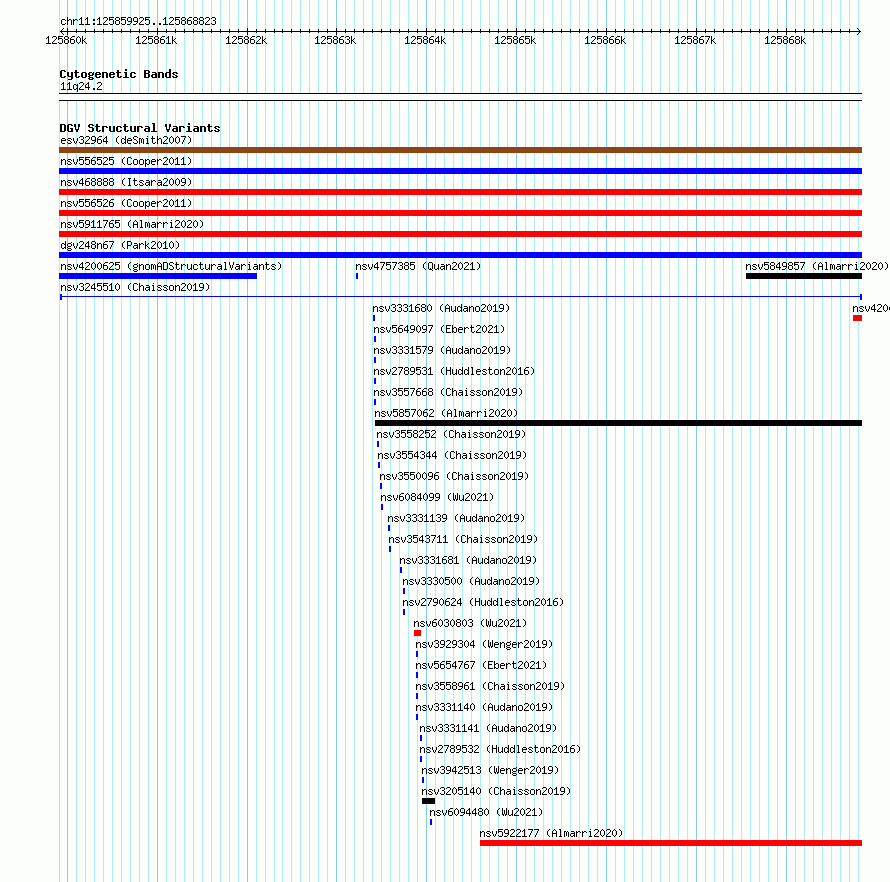Click the nsv6084099 (Wu2021) label

tap(437, 497)
